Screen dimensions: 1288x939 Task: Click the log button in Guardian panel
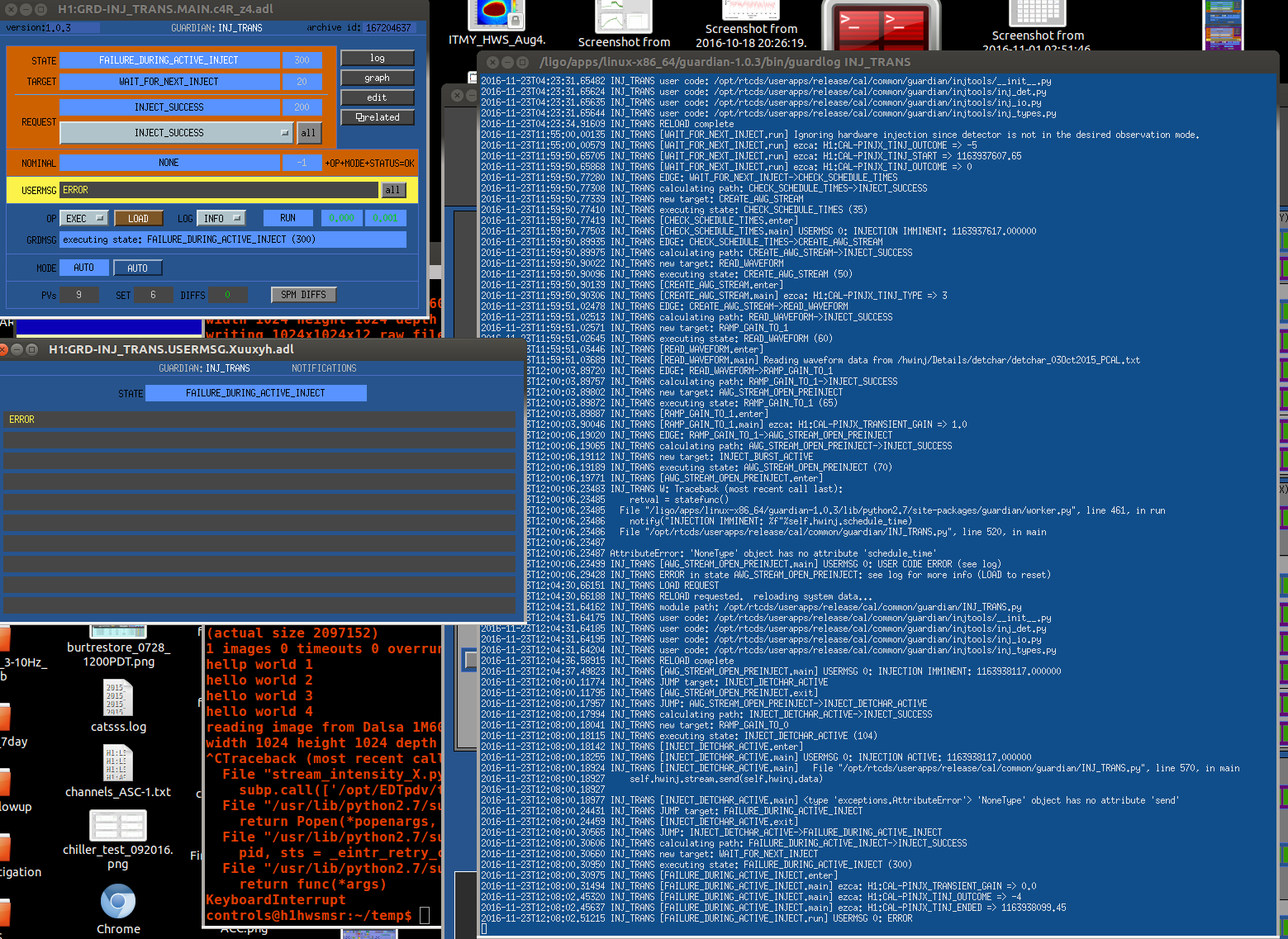(x=378, y=58)
